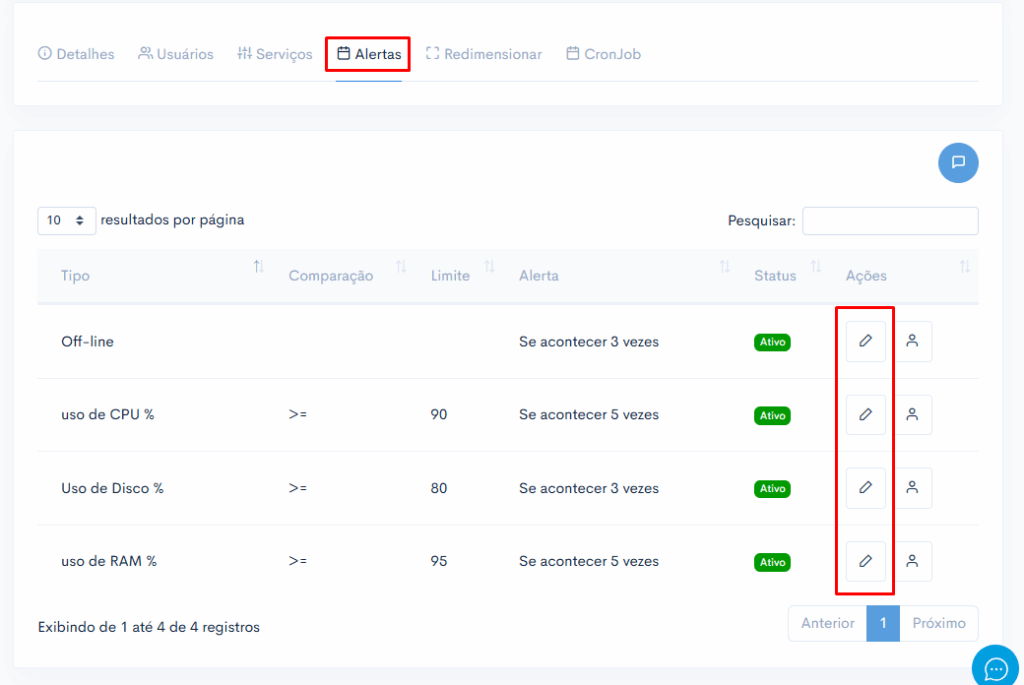This screenshot has width=1024, height=685.
Task: Open results per page dropdown
Action: click(67, 221)
